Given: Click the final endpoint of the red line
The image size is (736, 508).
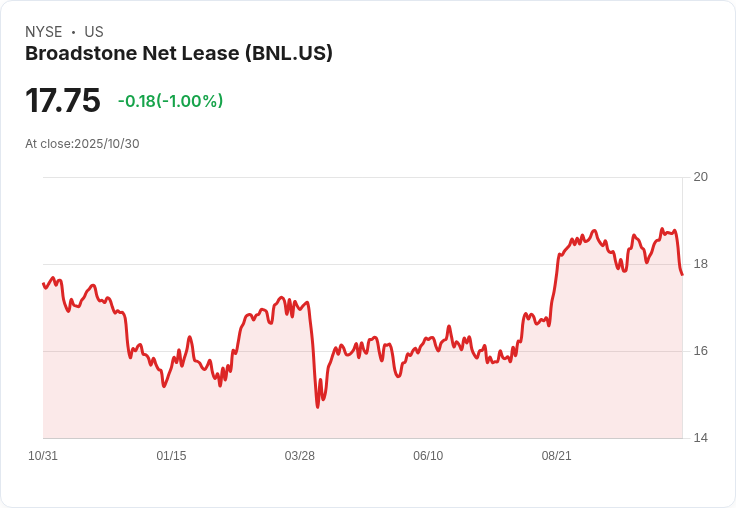Looking at the screenshot, I should (x=682, y=275).
